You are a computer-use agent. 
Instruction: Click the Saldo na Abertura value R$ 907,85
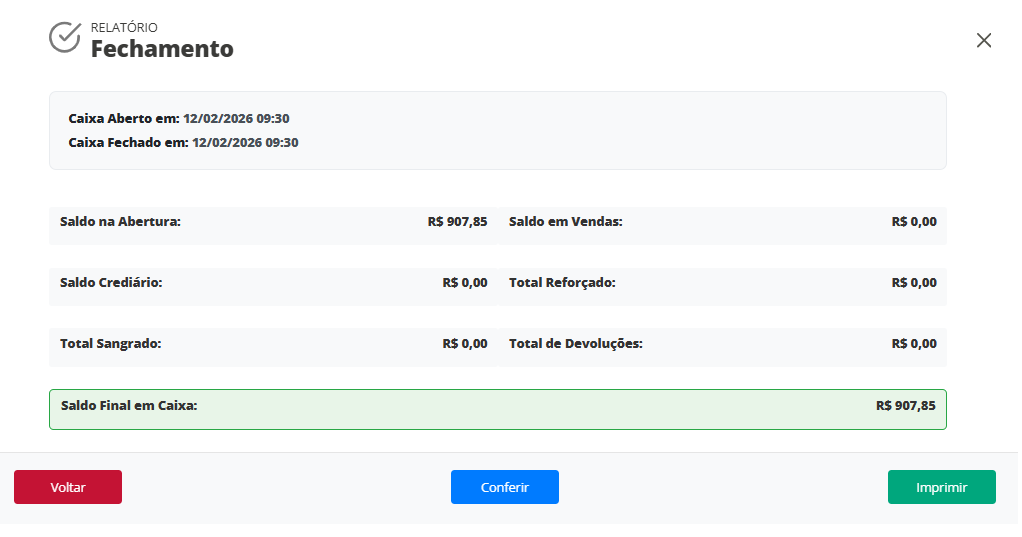click(457, 221)
